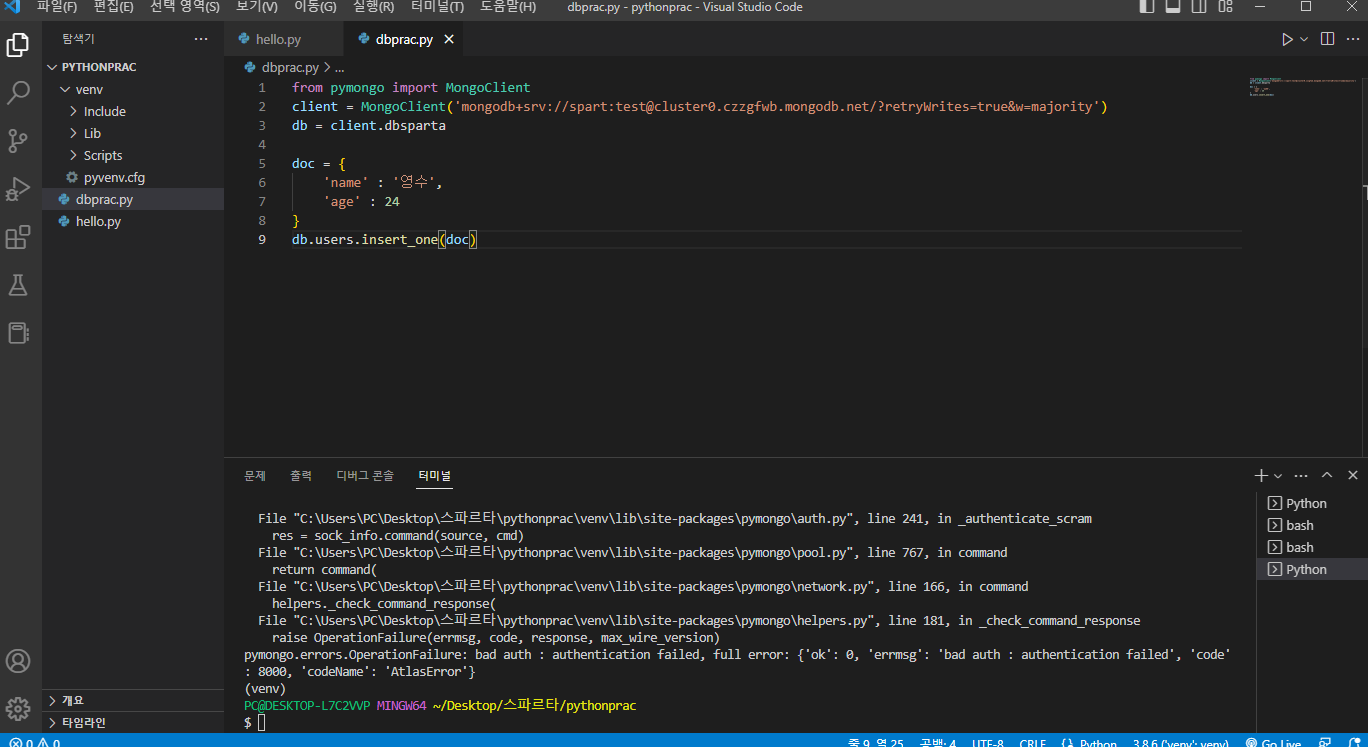Open the Explorer's more actions ellipsis
Screen dimensions: 1368x747
click(201, 39)
